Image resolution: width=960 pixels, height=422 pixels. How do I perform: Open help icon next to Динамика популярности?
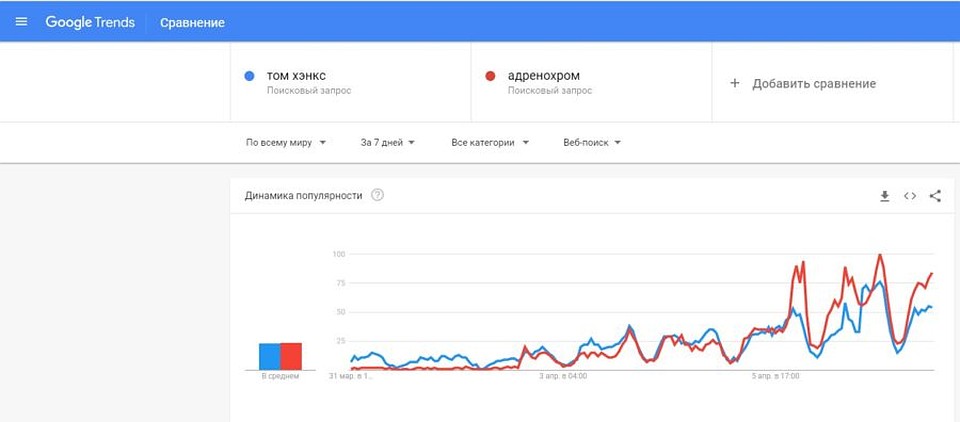[378, 195]
